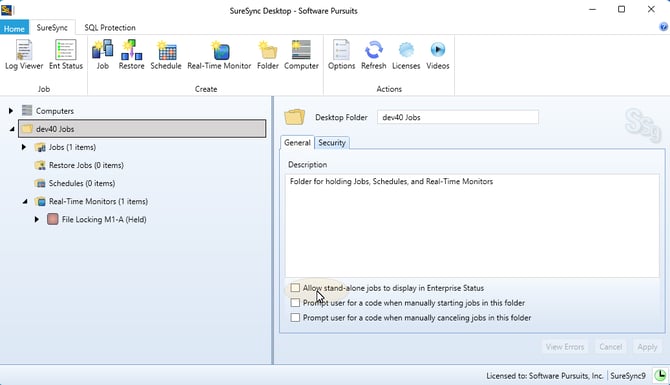Open Ent Status view
This screenshot has width=670, height=385.
[x=66, y=55]
